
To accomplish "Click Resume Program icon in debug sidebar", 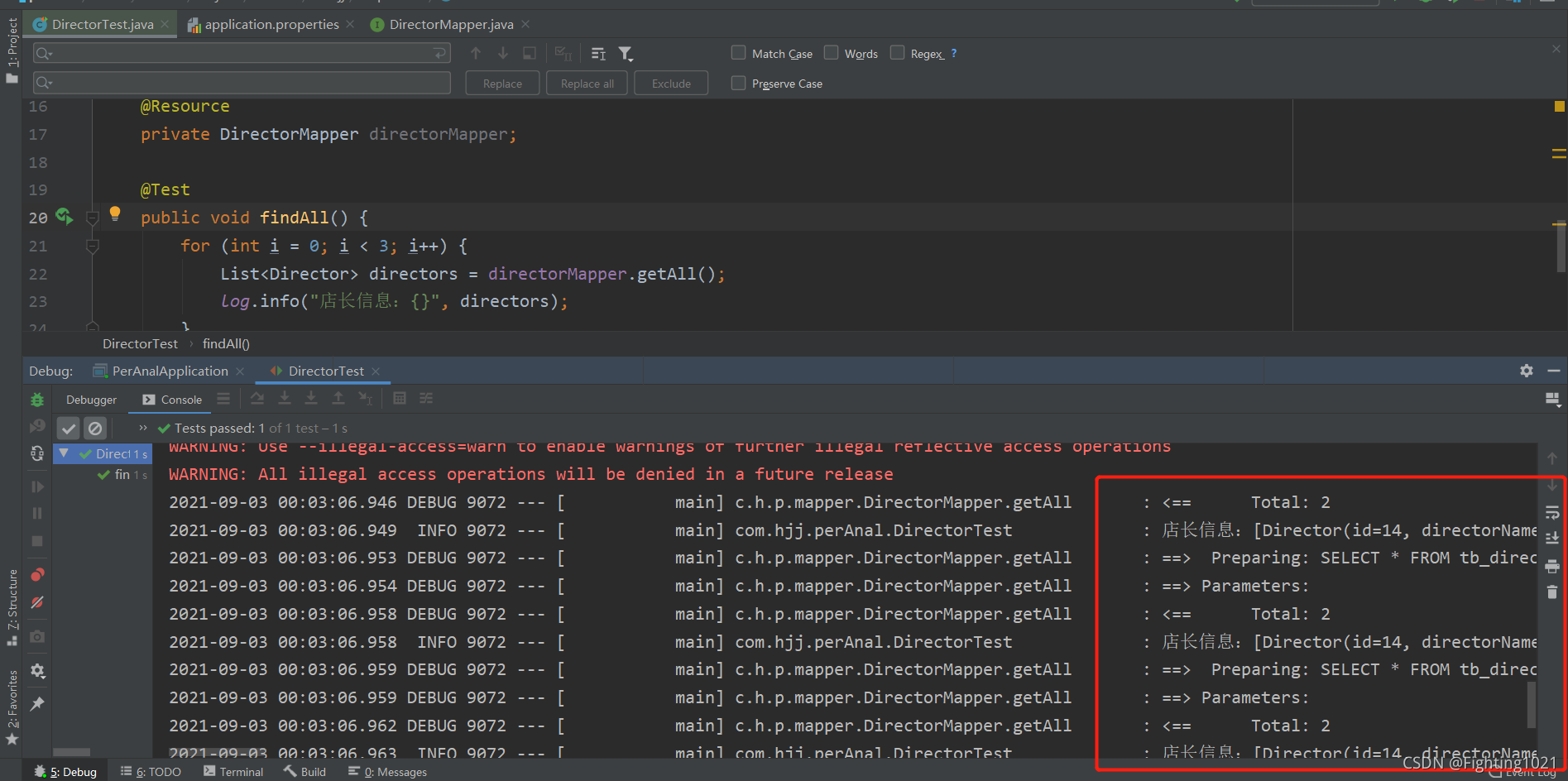I will coord(37,486).
